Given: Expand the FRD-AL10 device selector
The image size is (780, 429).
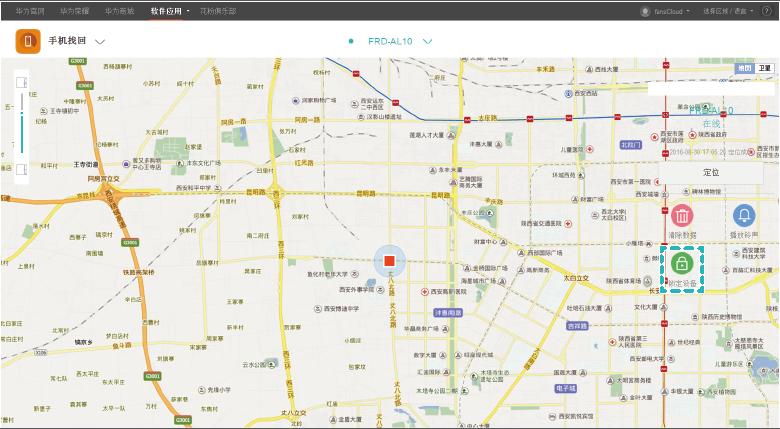Looking at the screenshot, I should 428,42.
